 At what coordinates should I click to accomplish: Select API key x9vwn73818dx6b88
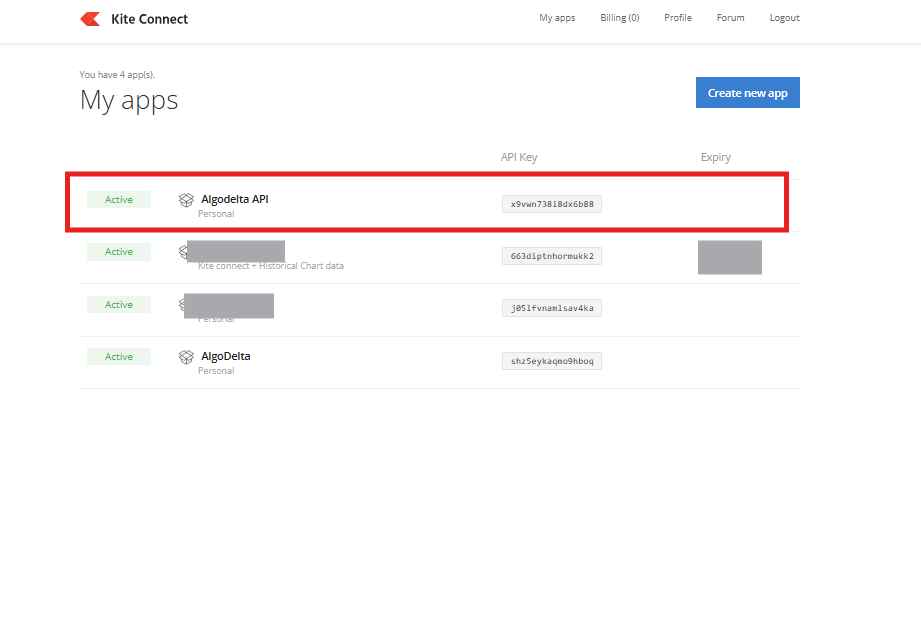tap(552, 204)
